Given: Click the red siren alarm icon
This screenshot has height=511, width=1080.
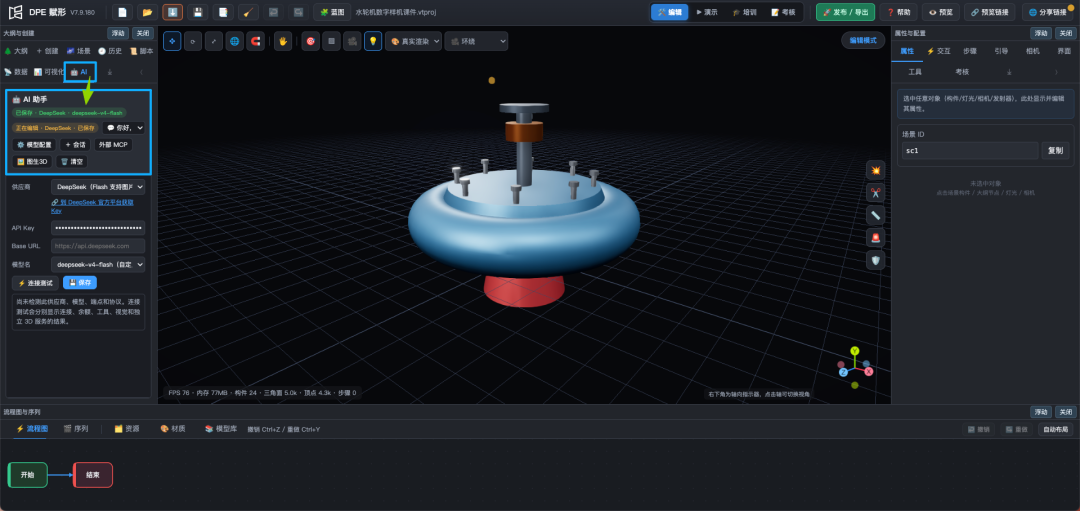Looking at the screenshot, I should (x=875, y=238).
